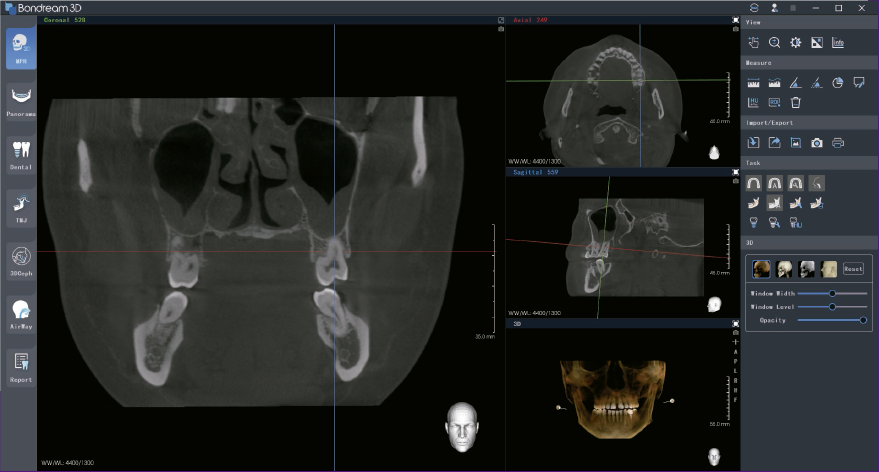This screenshot has height=472, width=879.
Task: Select the face profile task icon
Action: (817, 183)
